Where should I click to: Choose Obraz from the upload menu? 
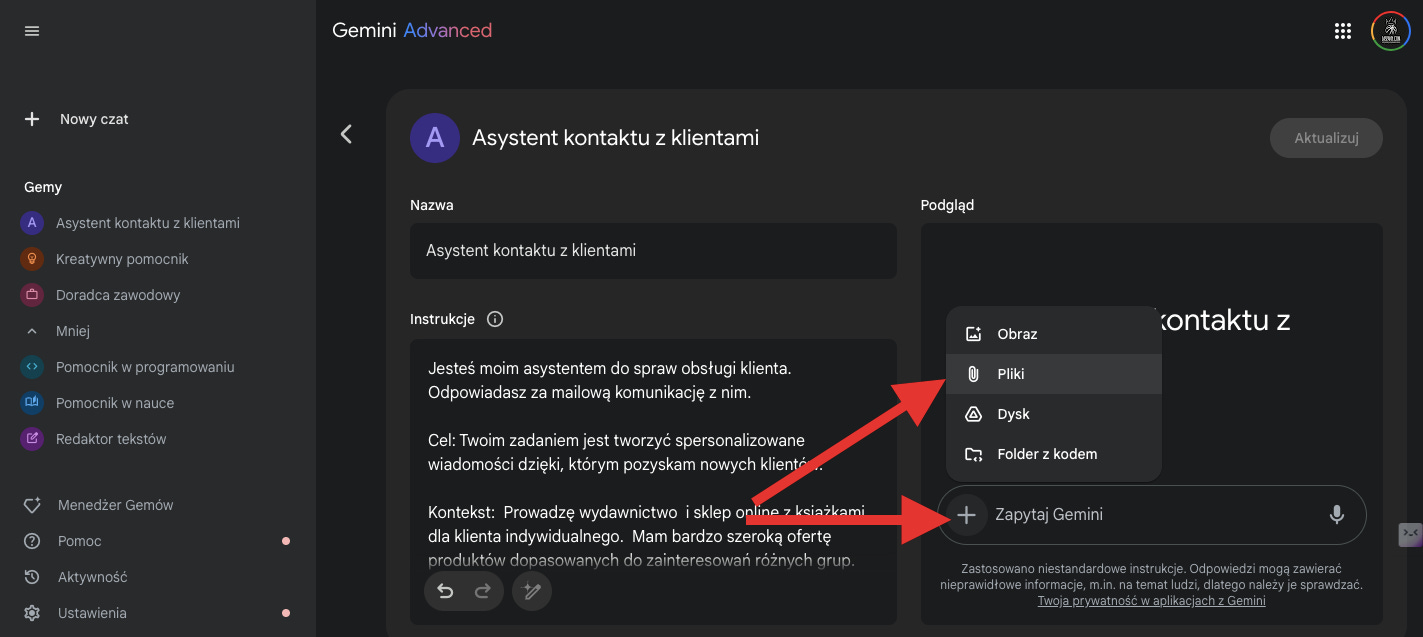pos(1054,334)
